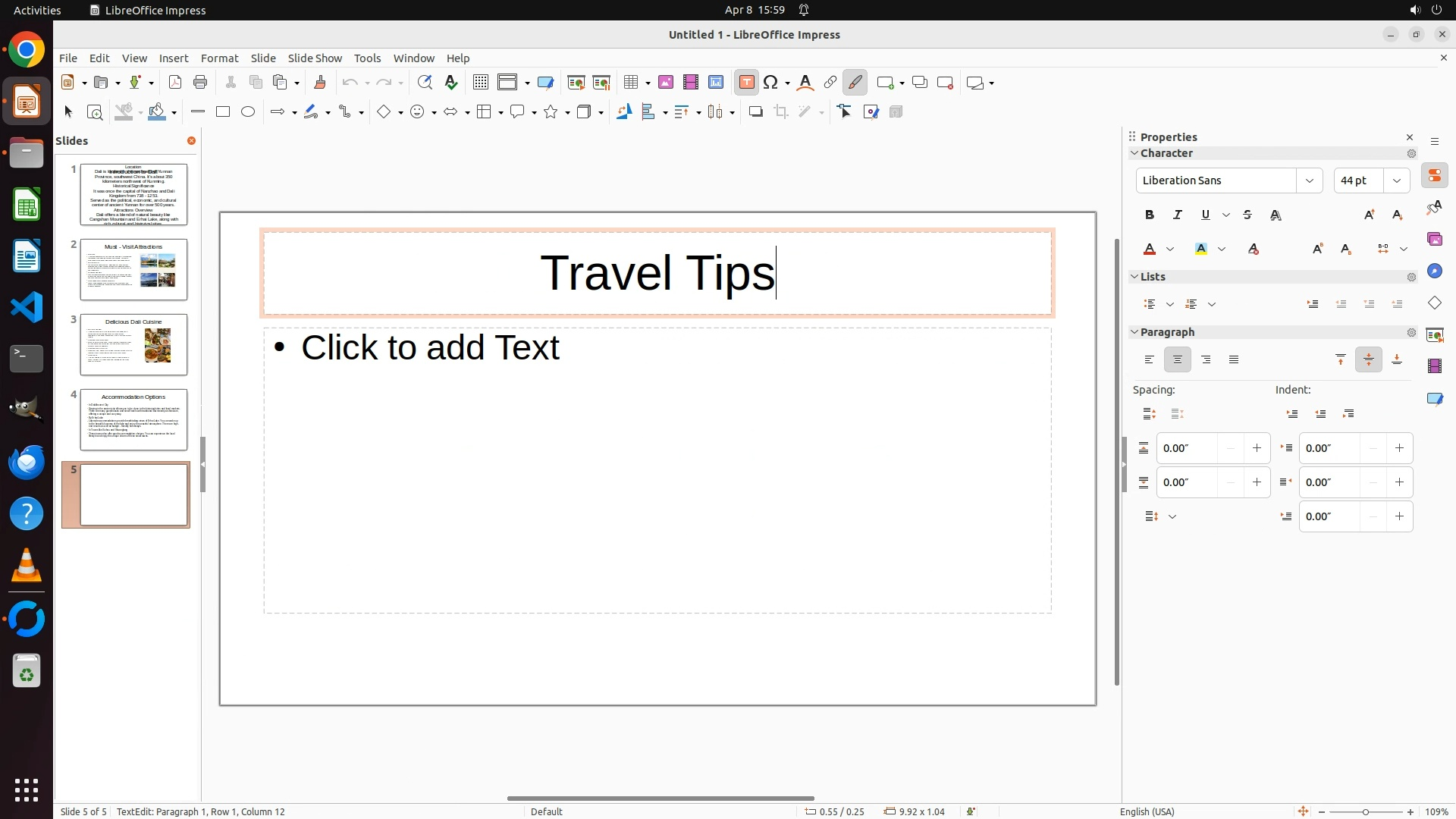Expand the Liberation Sans font name dropdown
The height and width of the screenshot is (819, 1456).
1310,180
